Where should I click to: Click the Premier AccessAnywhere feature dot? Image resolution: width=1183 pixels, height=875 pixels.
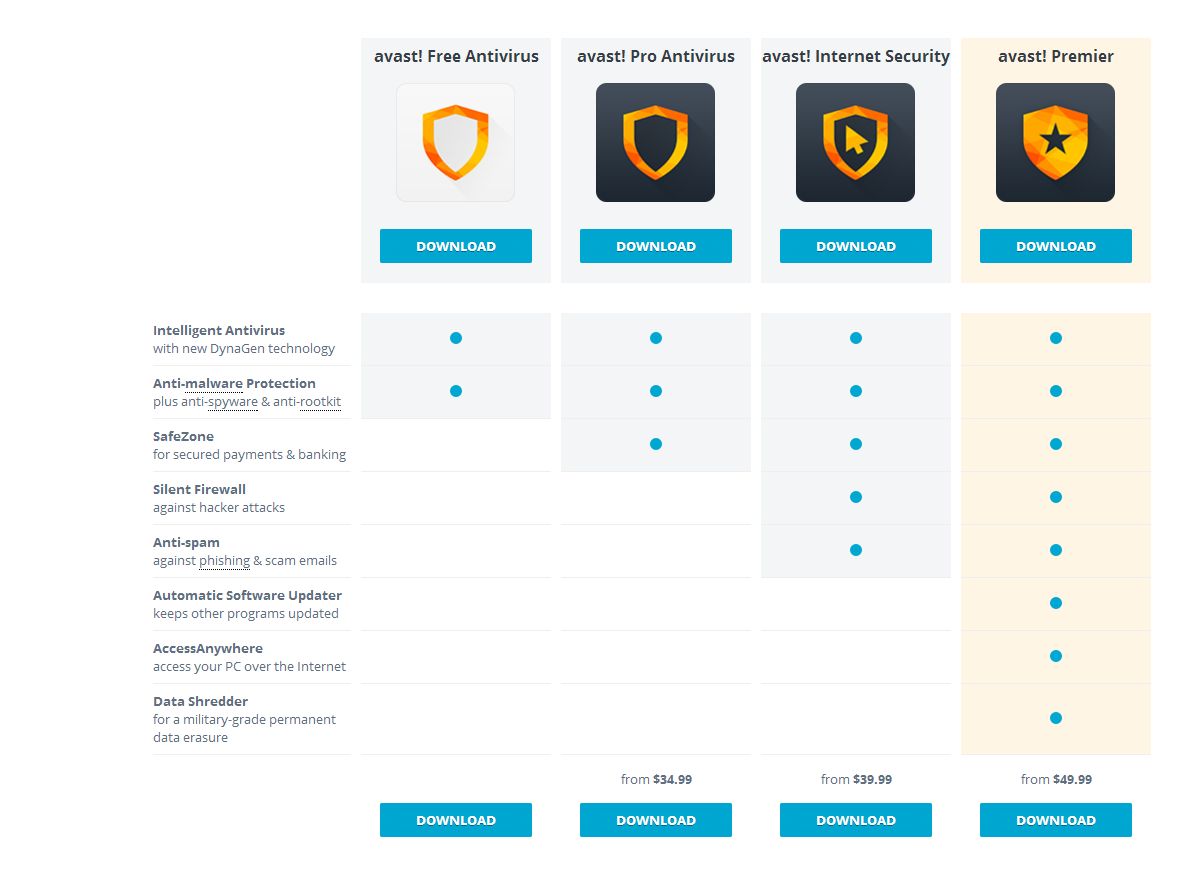pos(1056,656)
